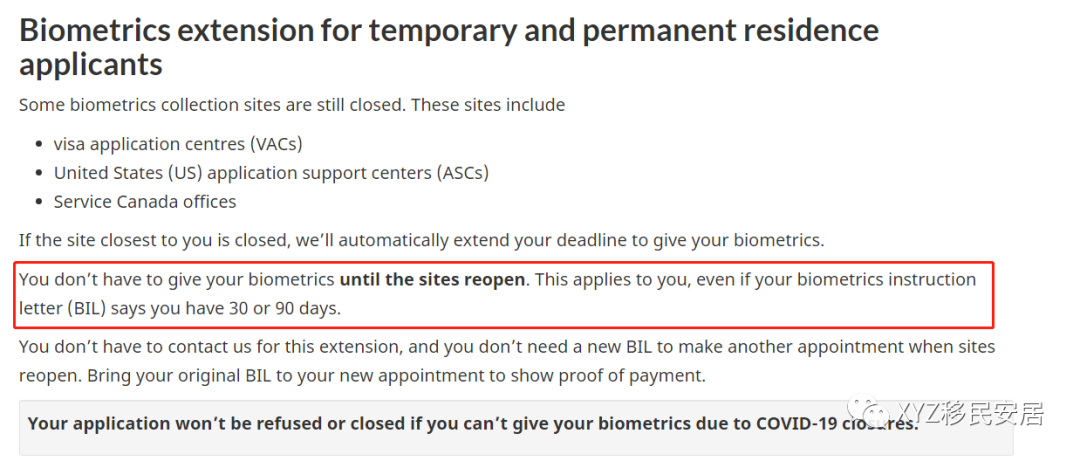Click the WeChat watermark logo icon
Image resolution: width=1080 pixels, height=461 pixels.
pos(871,411)
